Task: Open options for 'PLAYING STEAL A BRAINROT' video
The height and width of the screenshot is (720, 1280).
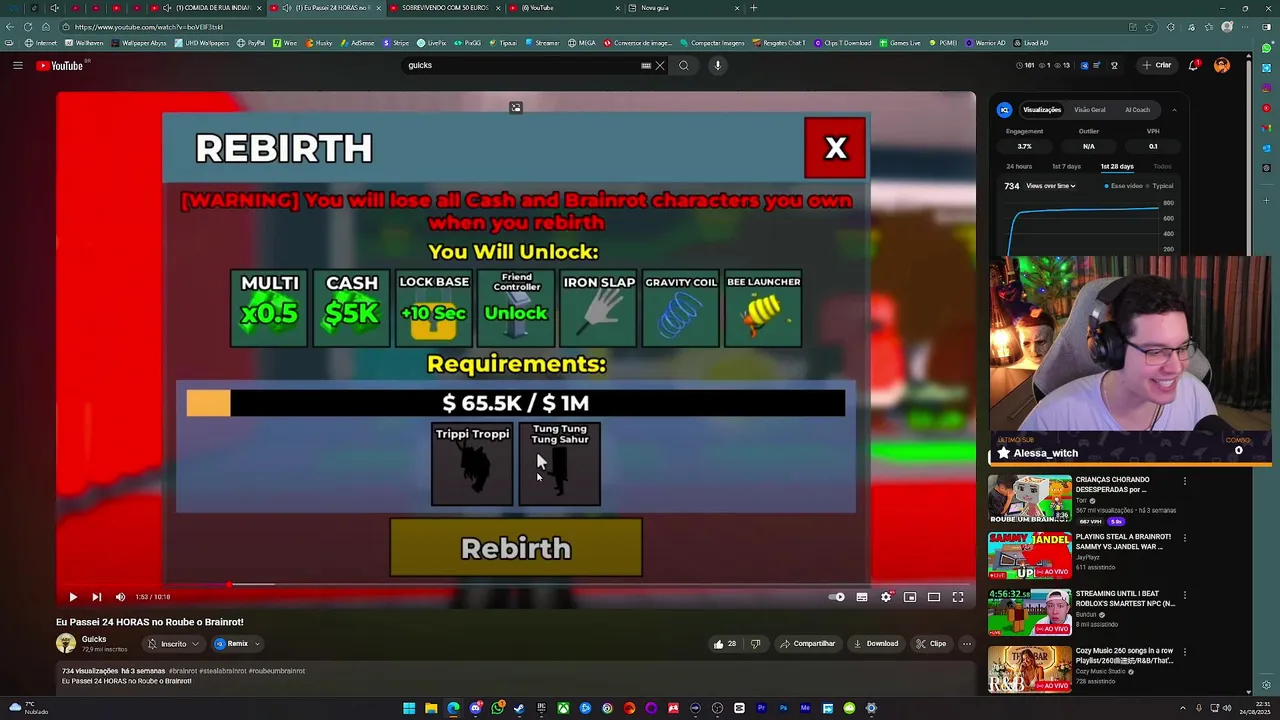Action: (1185, 538)
